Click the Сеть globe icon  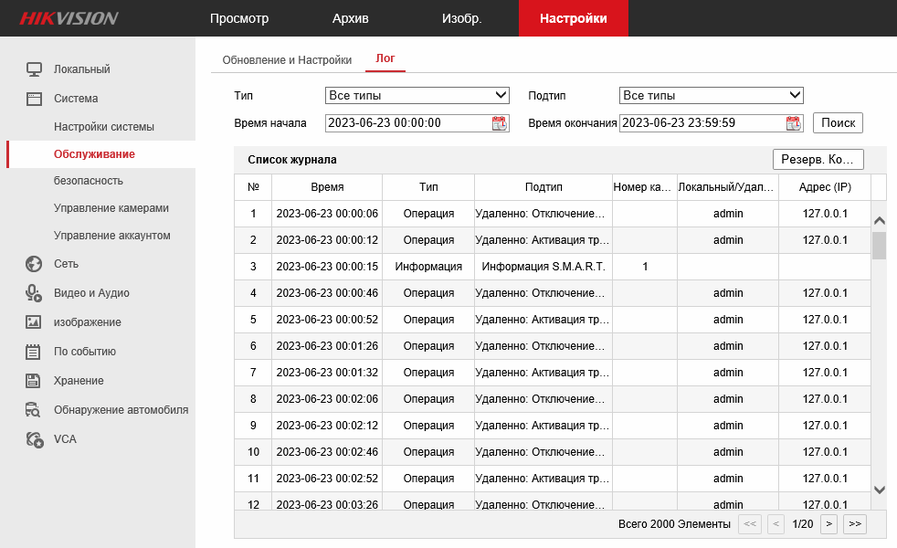point(34,264)
